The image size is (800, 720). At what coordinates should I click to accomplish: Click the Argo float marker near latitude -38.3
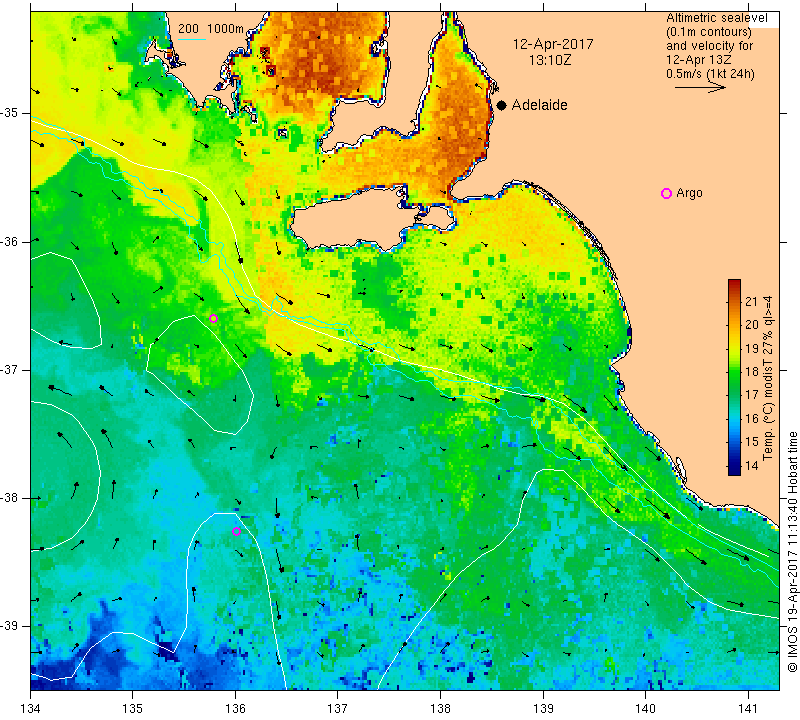[236, 531]
